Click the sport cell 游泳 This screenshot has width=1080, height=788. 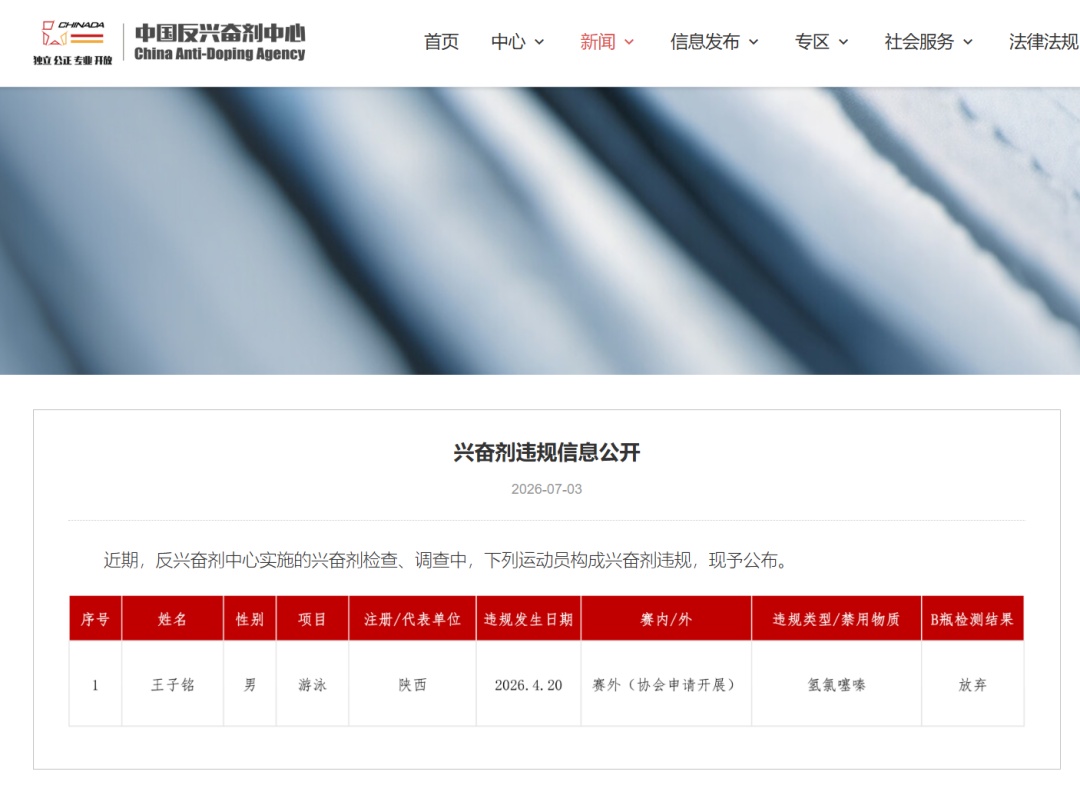coord(312,685)
